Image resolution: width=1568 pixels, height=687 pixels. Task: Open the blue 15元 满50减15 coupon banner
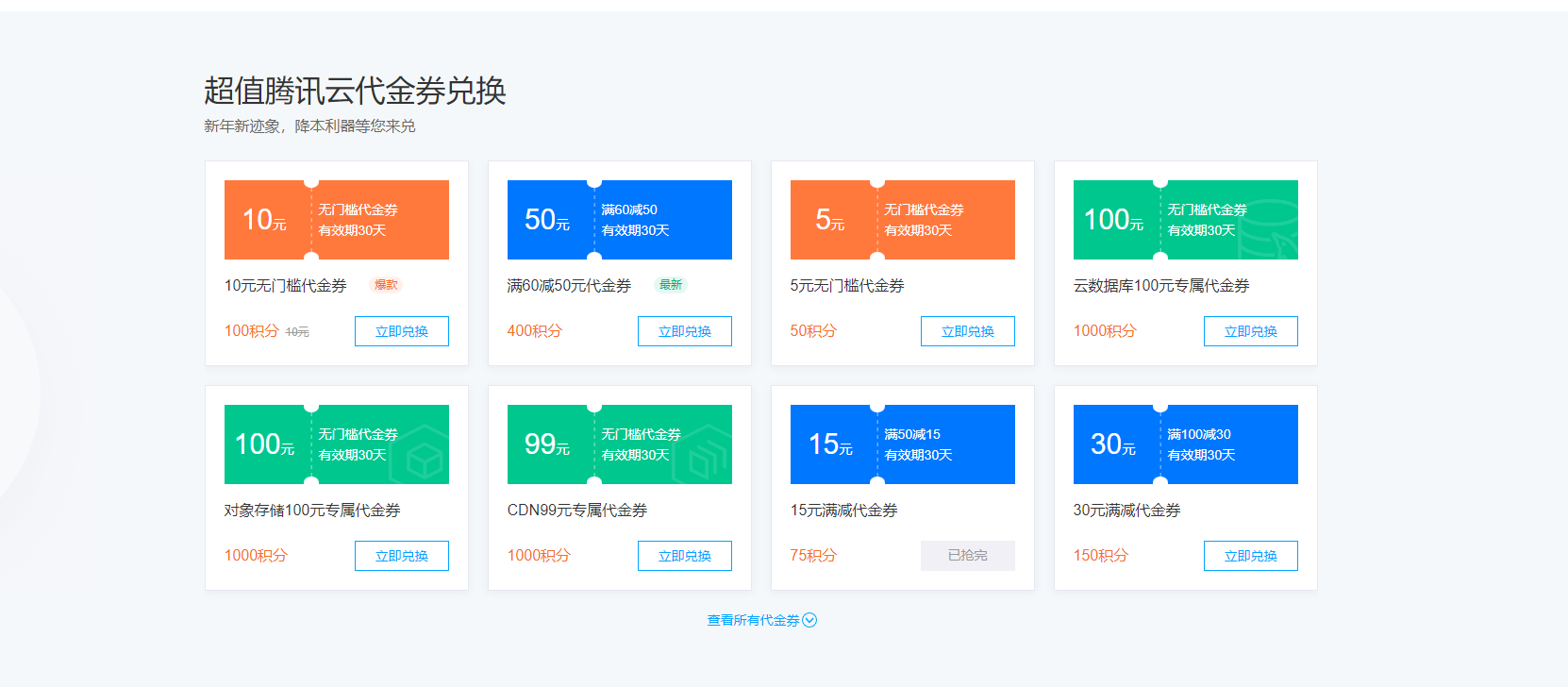click(903, 444)
